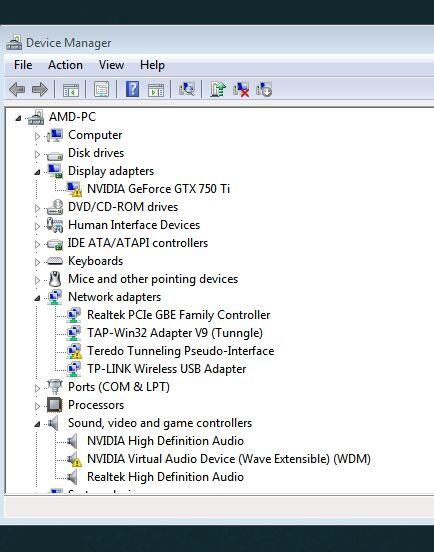Open the View menu
The width and height of the screenshot is (434, 552).
[111, 65]
